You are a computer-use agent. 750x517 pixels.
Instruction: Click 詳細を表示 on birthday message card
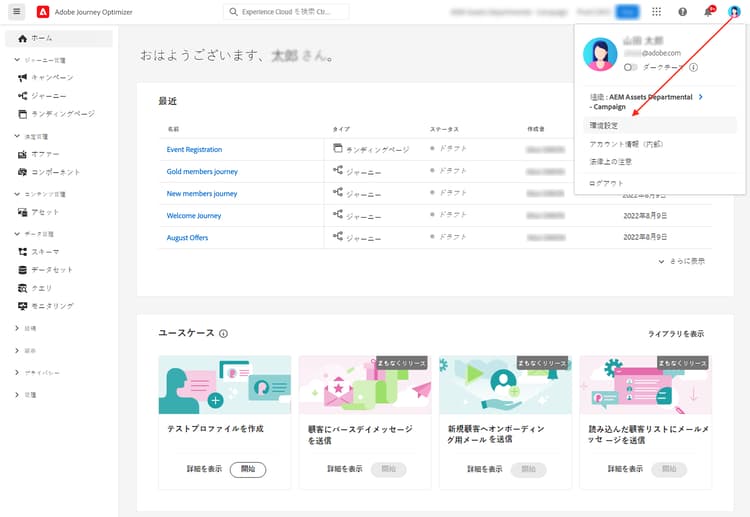[345, 469]
